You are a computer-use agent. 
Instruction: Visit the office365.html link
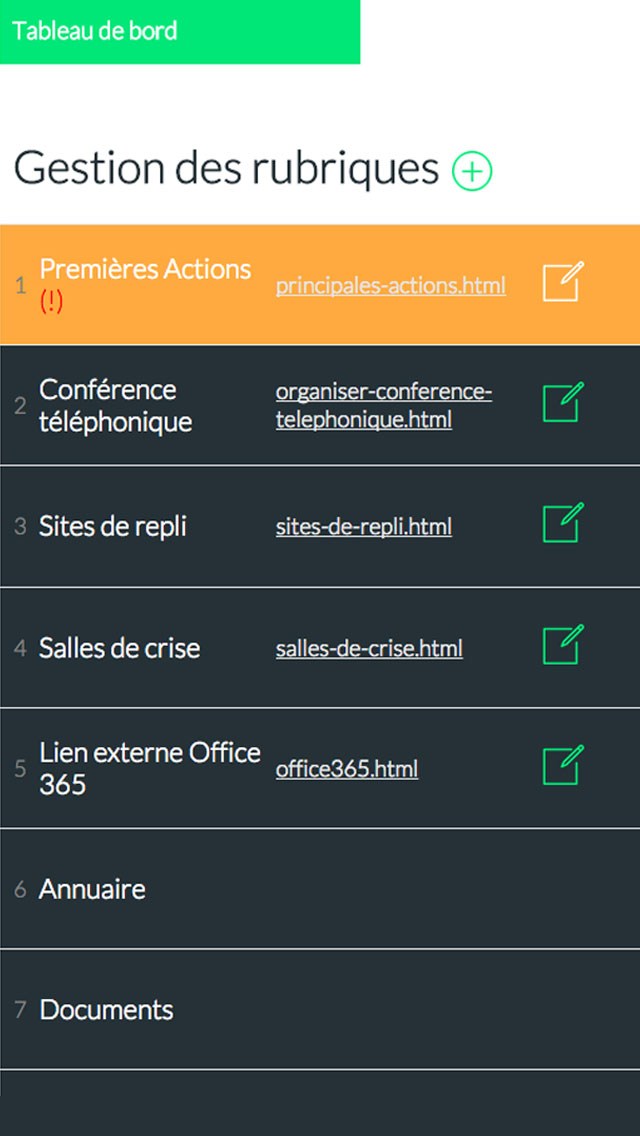(346, 769)
